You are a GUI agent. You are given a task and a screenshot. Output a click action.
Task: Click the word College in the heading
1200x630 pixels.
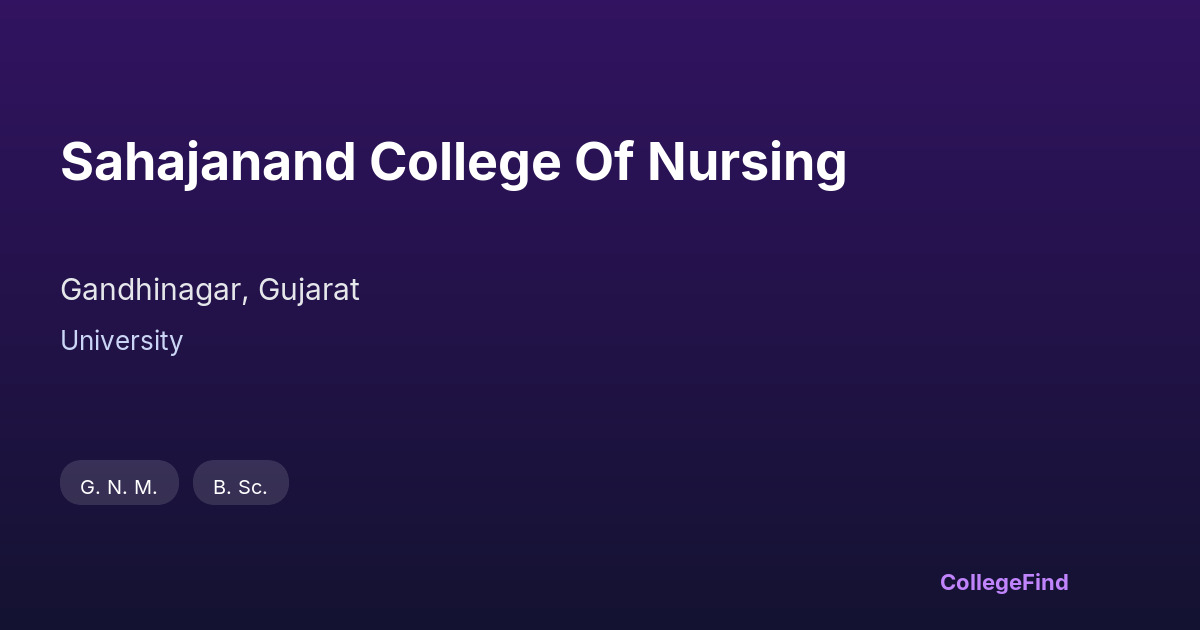click(x=464, y=162)
